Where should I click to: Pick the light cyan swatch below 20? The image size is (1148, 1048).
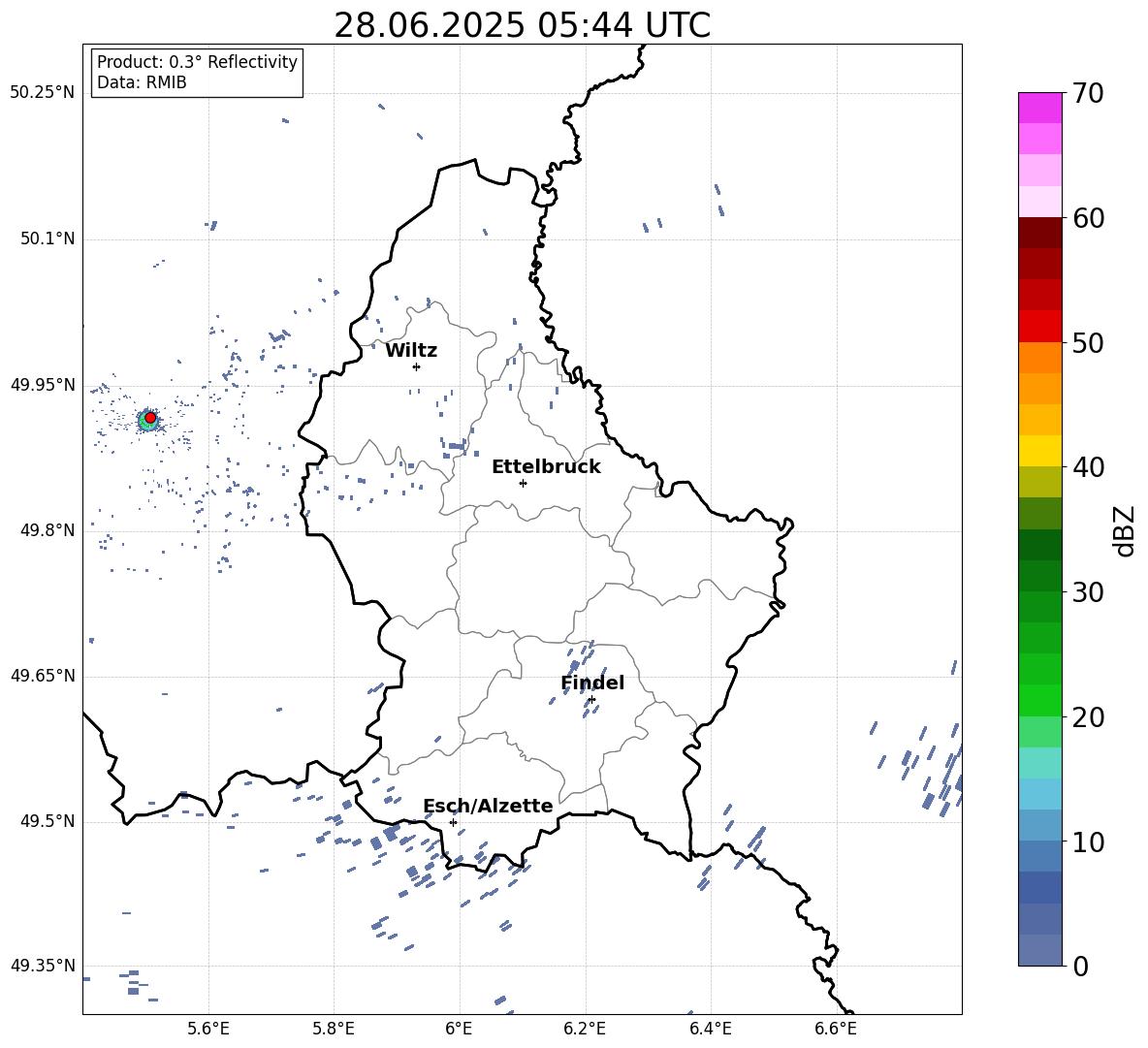point(1040,763)
